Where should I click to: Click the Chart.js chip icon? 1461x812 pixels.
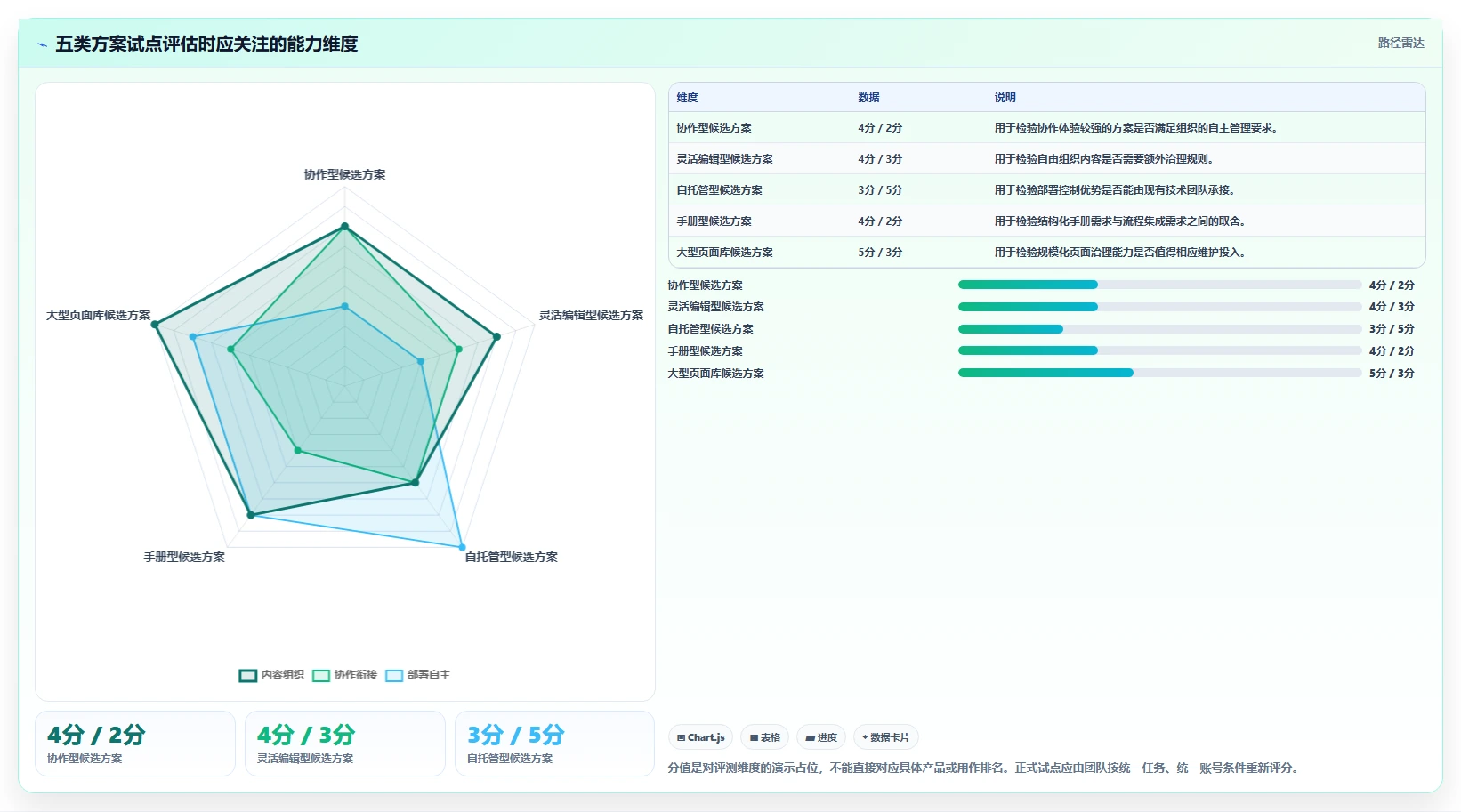[x=681, y=738]
